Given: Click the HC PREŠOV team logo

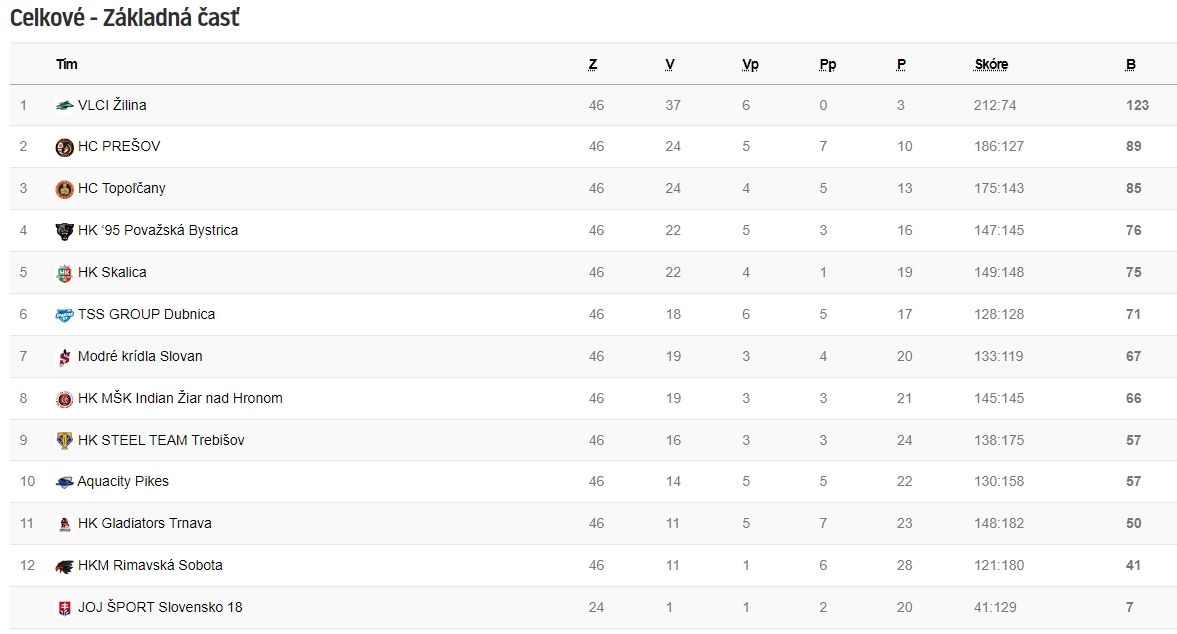Looking at the screenshot, I should coord(65,147).
